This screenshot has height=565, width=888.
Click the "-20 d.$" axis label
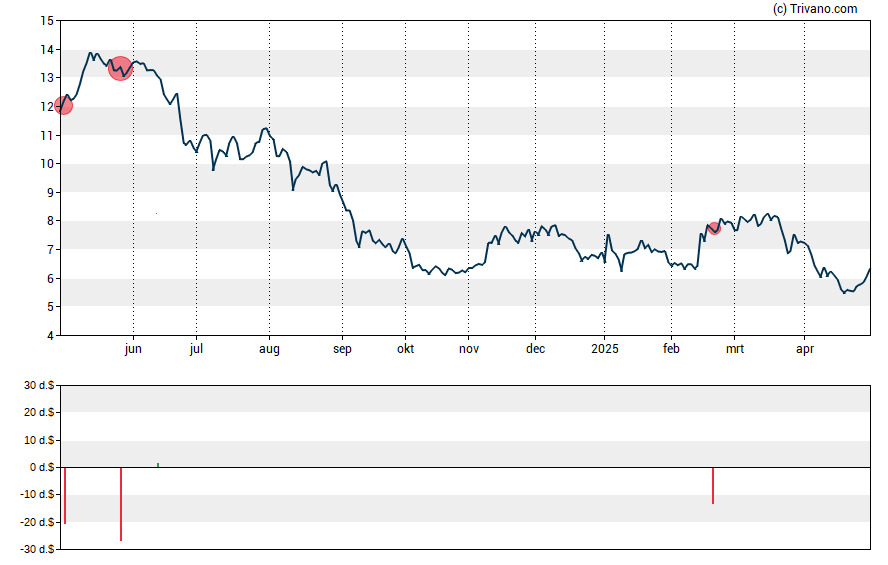click(x=37, y=522)
